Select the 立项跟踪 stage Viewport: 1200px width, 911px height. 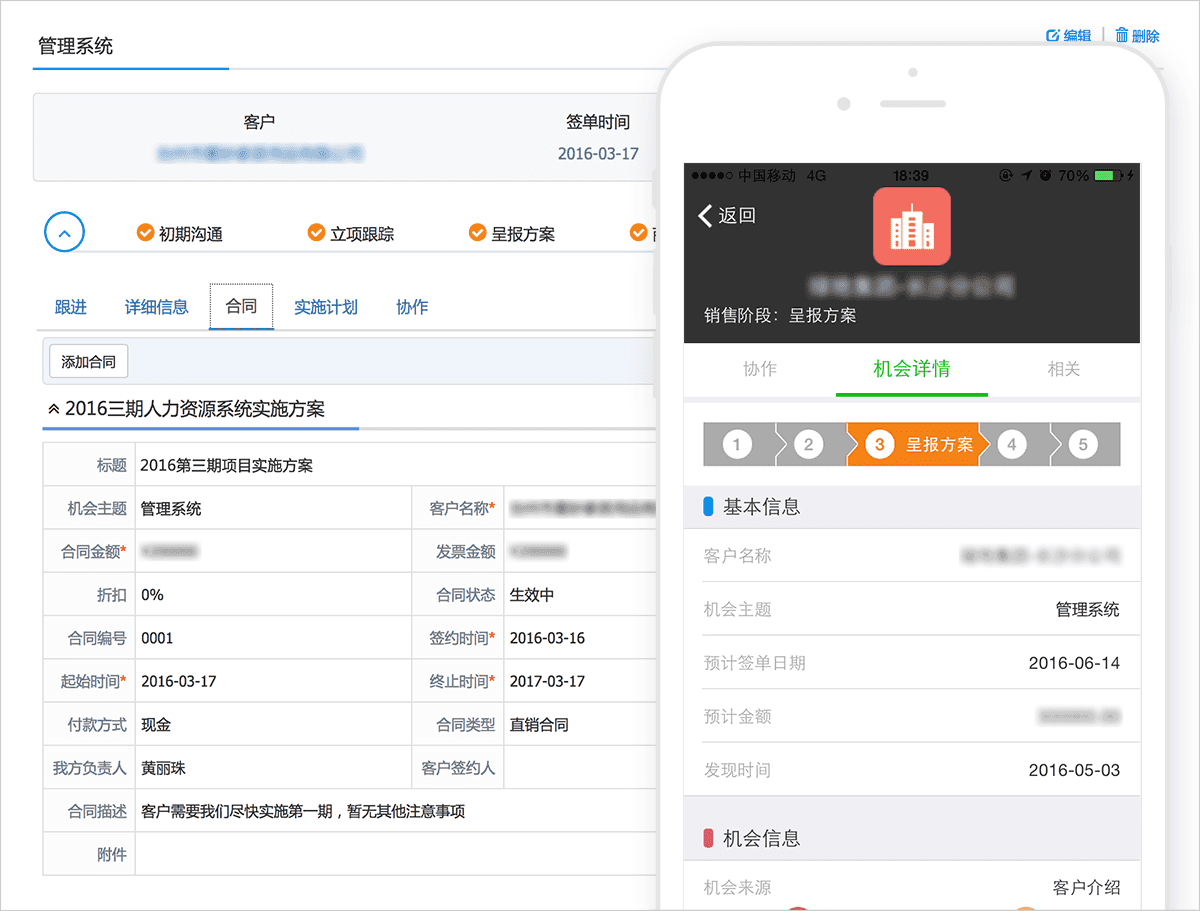[351, 234]
